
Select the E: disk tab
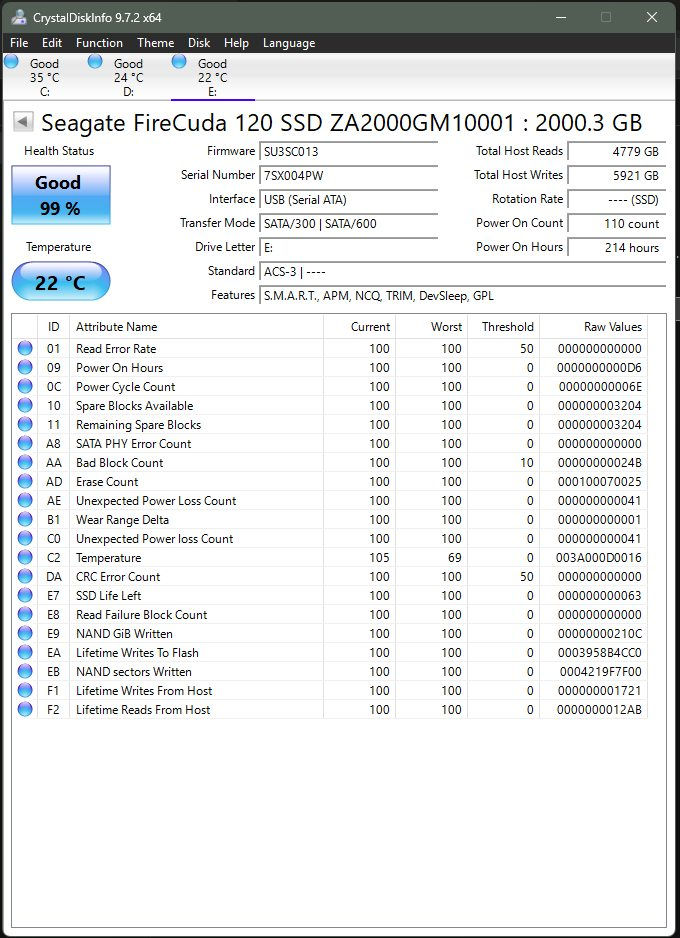(x=212, y=78)
